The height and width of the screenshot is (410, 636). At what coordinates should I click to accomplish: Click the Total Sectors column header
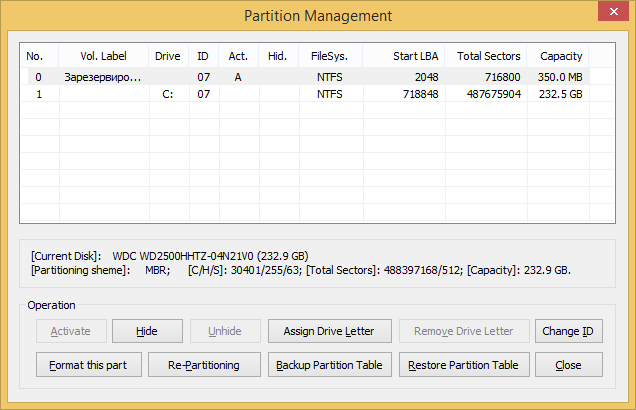pos(488,56)
